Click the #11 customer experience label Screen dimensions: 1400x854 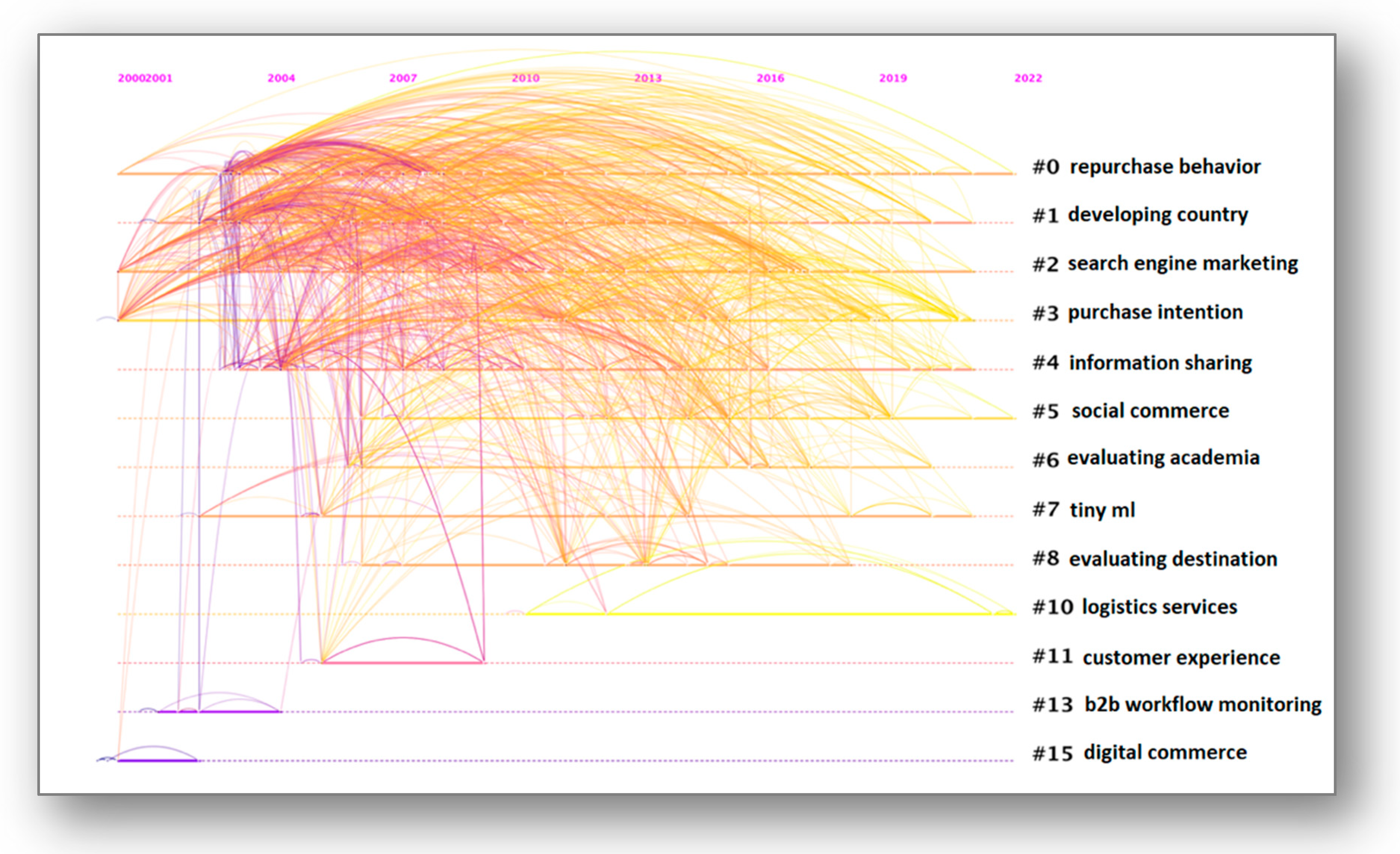pyautogui.click(x=1156, y=657)
